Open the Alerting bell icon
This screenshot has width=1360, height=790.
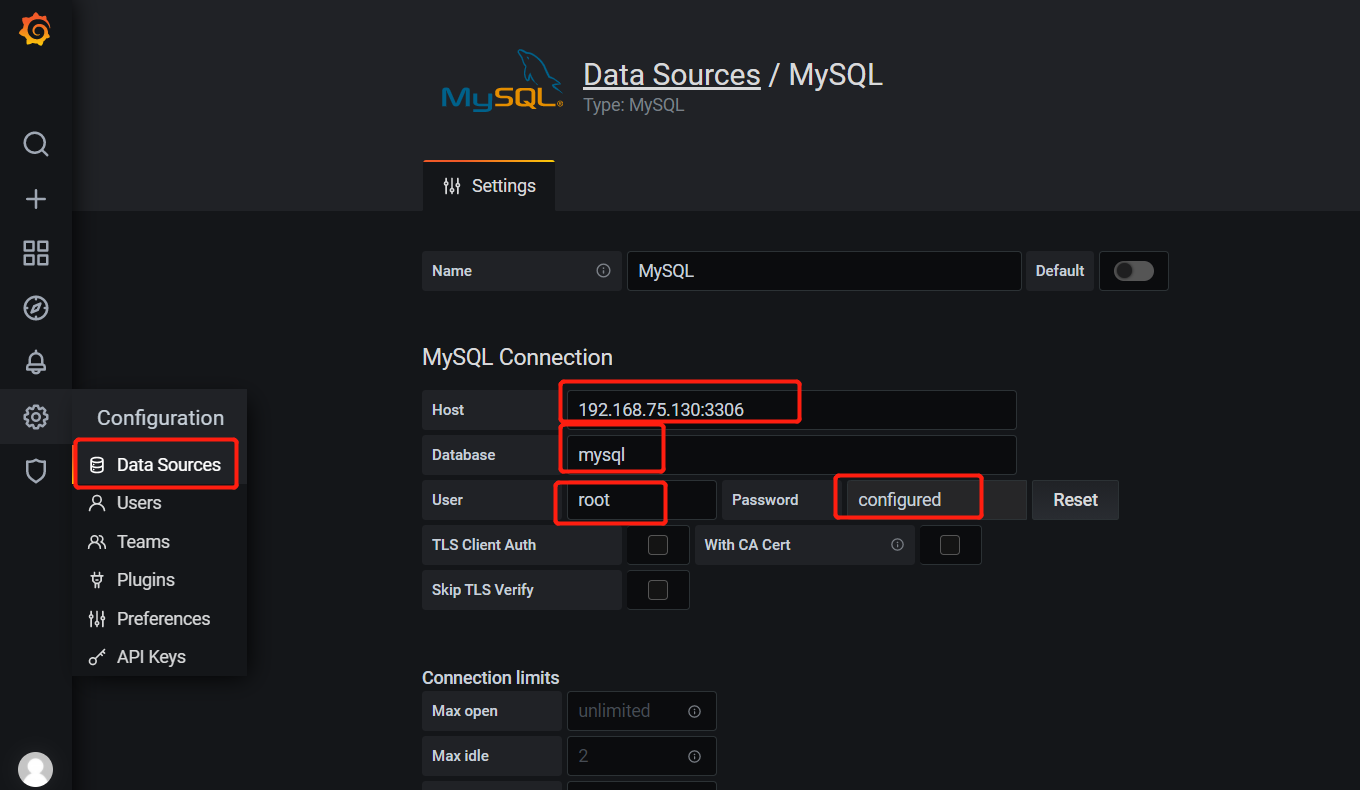[36, 362]
